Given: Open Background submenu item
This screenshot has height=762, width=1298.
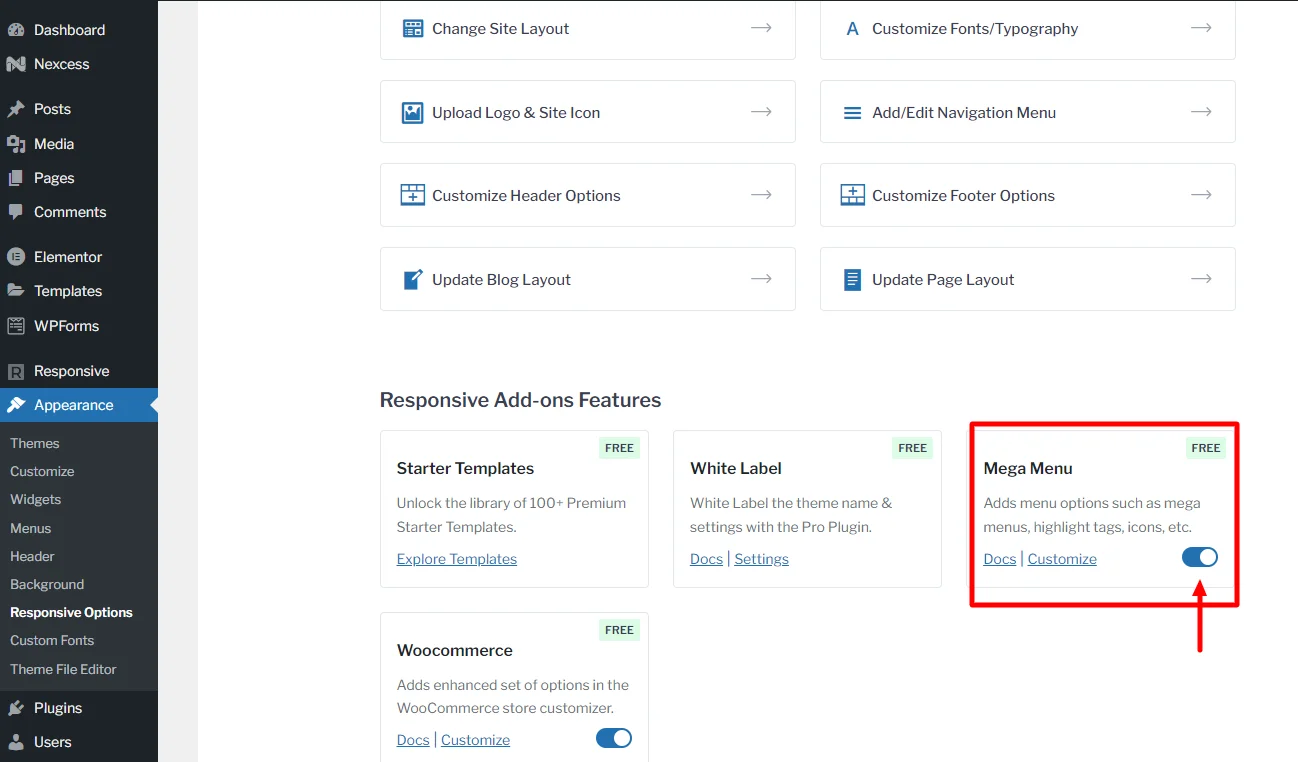Looking at the screenshot, I should click(47, 584).
